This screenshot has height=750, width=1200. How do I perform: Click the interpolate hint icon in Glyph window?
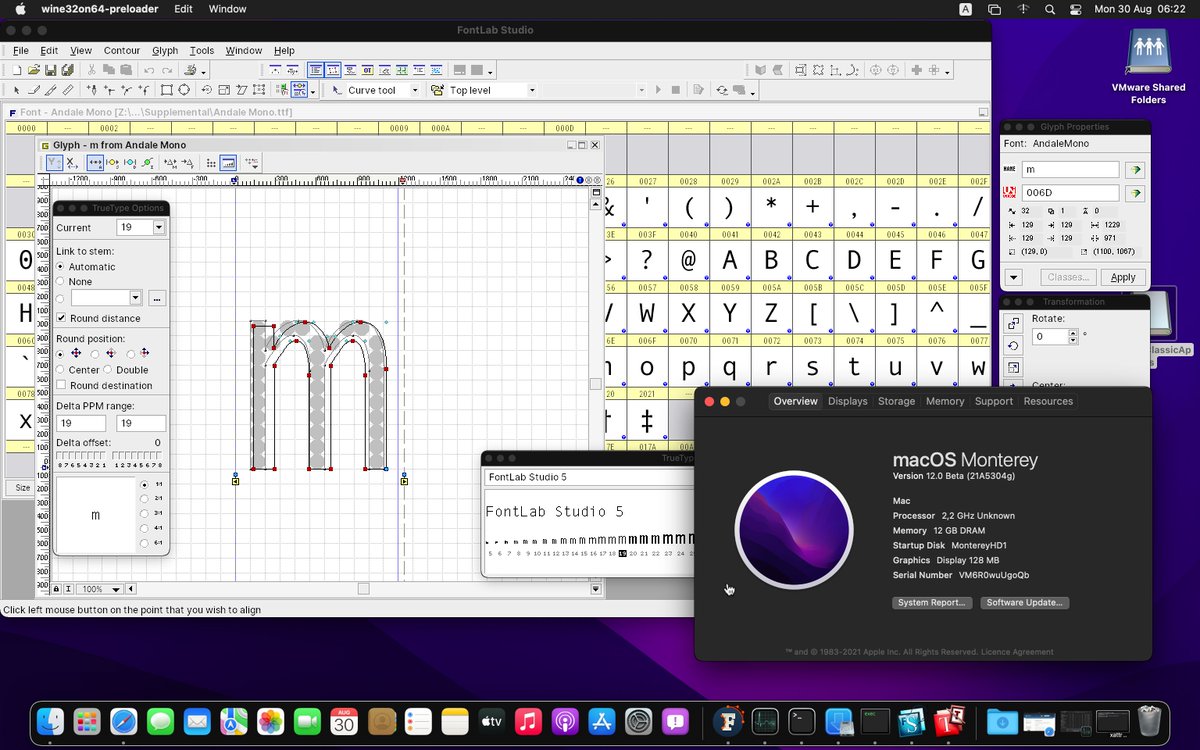click(147, 162)
